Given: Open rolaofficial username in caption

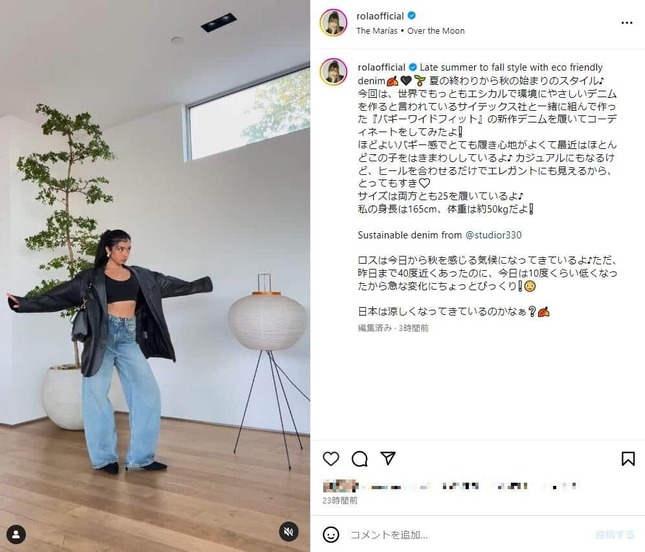Looking at the screenshot, I should [381, 67].
